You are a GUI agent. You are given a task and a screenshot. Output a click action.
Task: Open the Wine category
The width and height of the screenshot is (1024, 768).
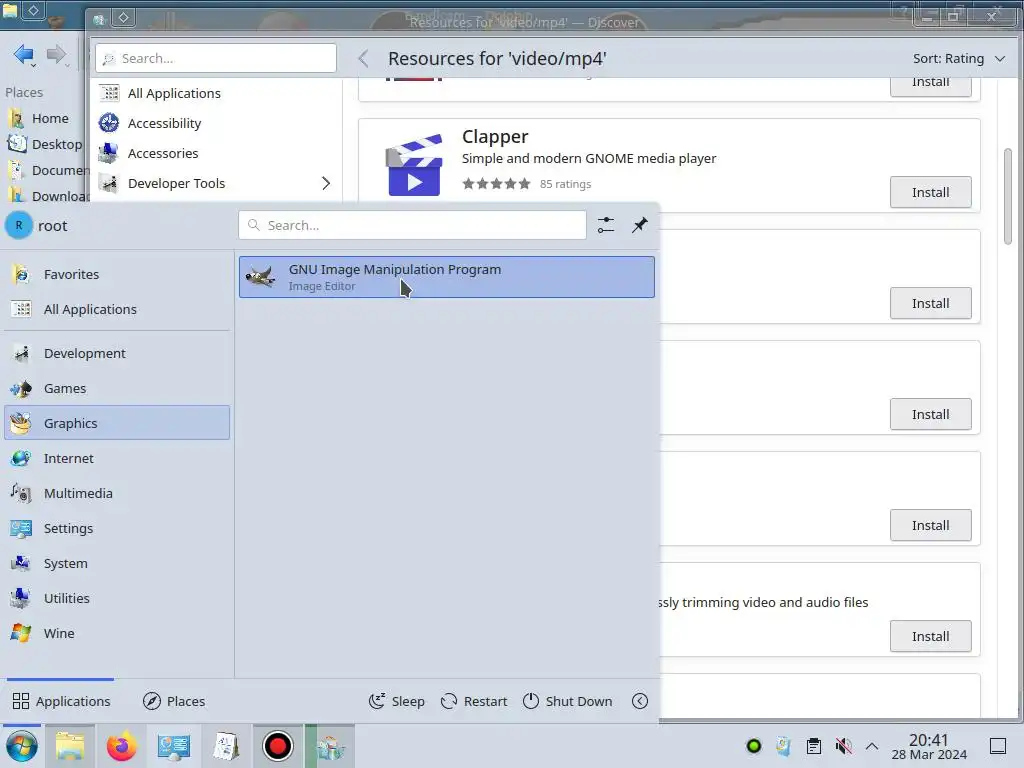tap(117, 633)
